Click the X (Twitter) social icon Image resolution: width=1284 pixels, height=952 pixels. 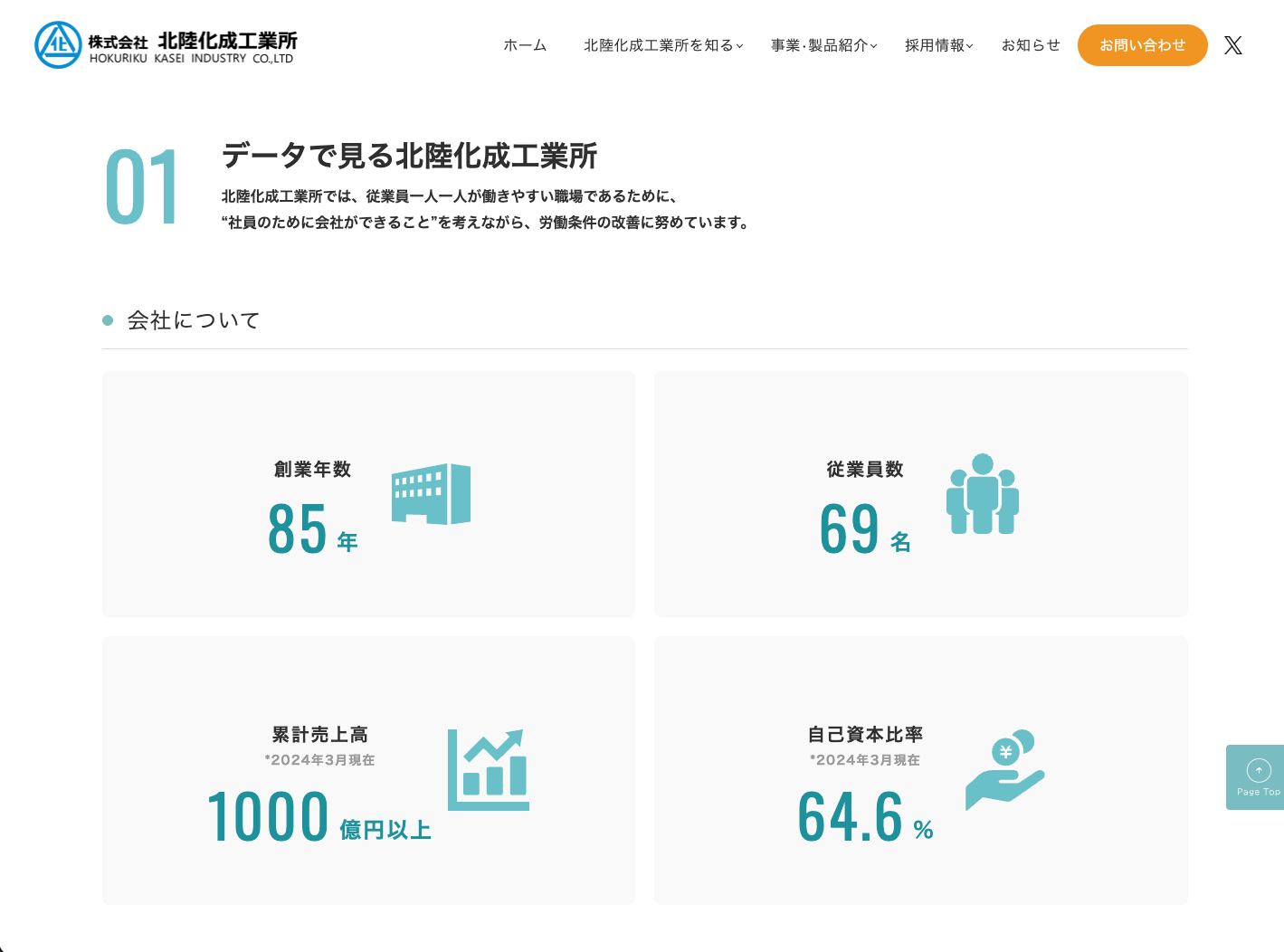click(x=1232, y=44)
